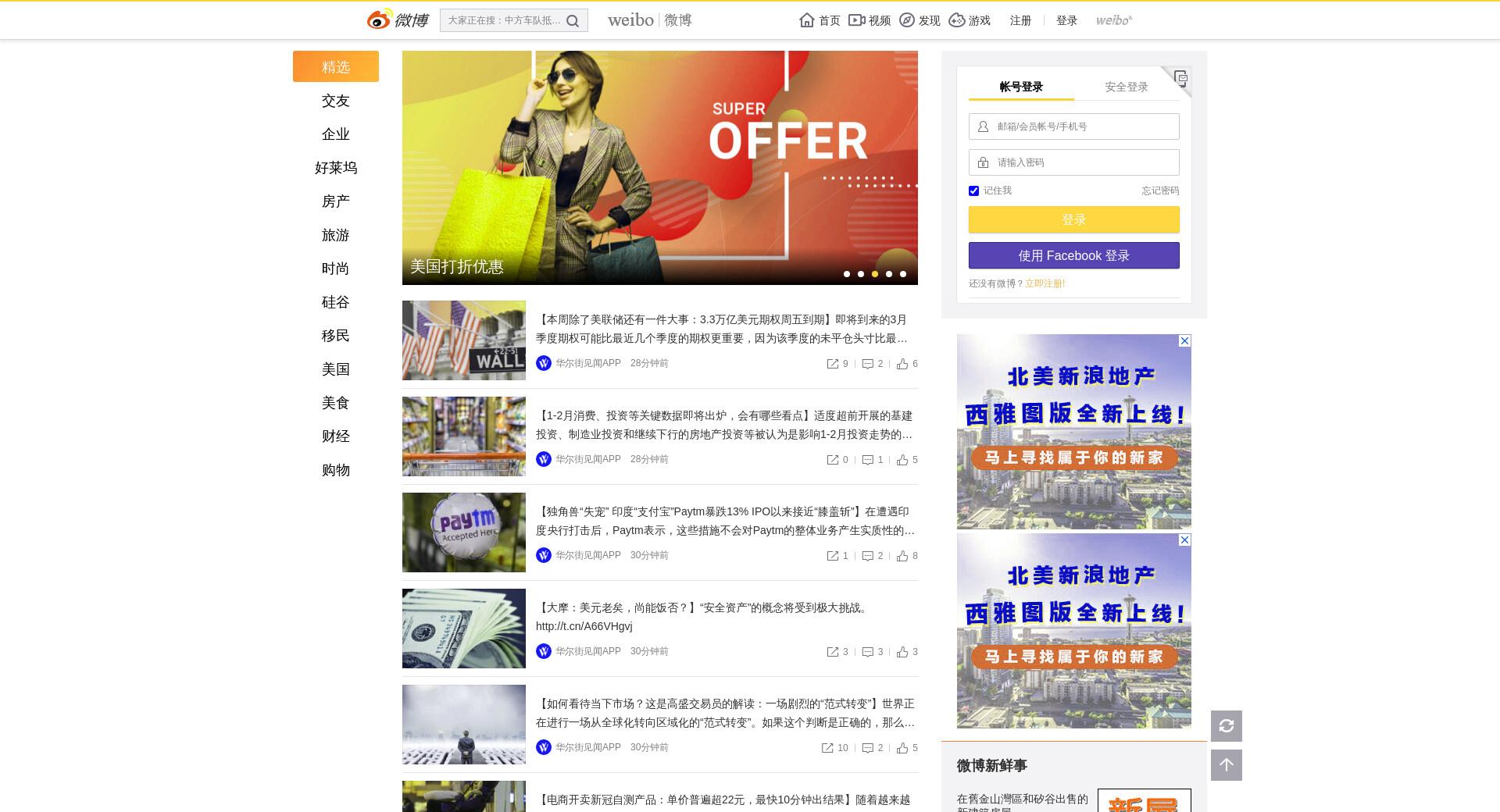
Task: Focus the 请输入密码 password field
Action: 1074,162
